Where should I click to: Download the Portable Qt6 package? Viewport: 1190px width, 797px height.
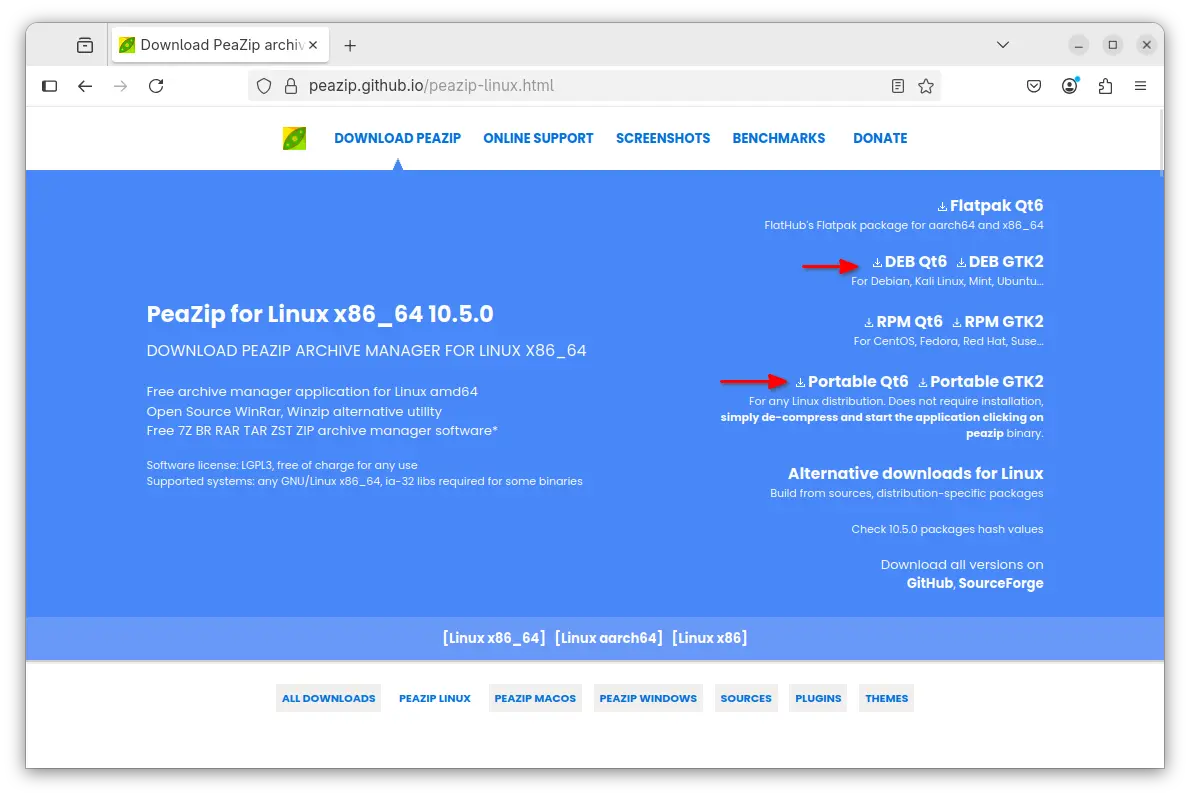pyautogui.click(x=852, y=382)
